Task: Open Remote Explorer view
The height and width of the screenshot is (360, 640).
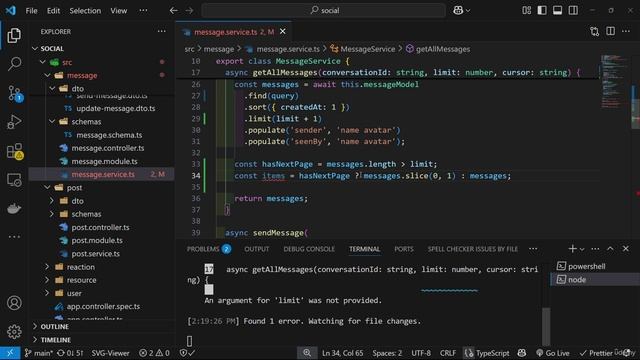Action: pyautogui.click(x=14, y=180)
